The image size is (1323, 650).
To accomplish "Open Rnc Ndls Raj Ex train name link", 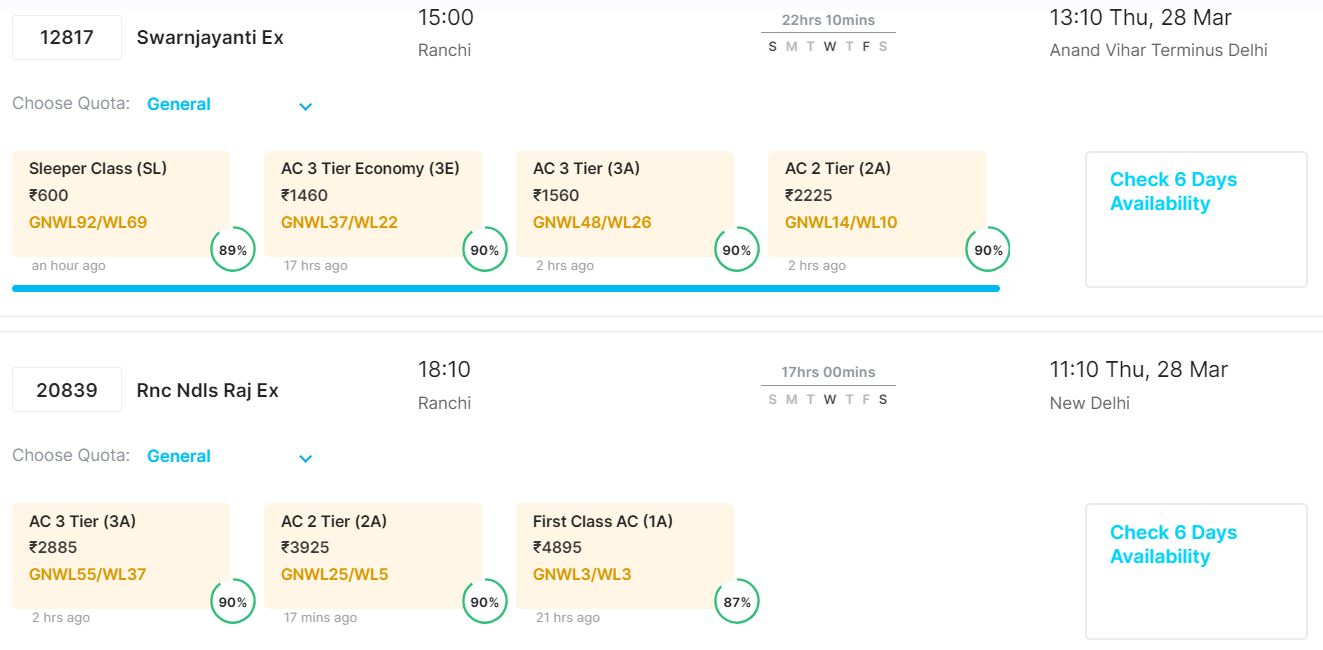I will click(x=207, y=390).
